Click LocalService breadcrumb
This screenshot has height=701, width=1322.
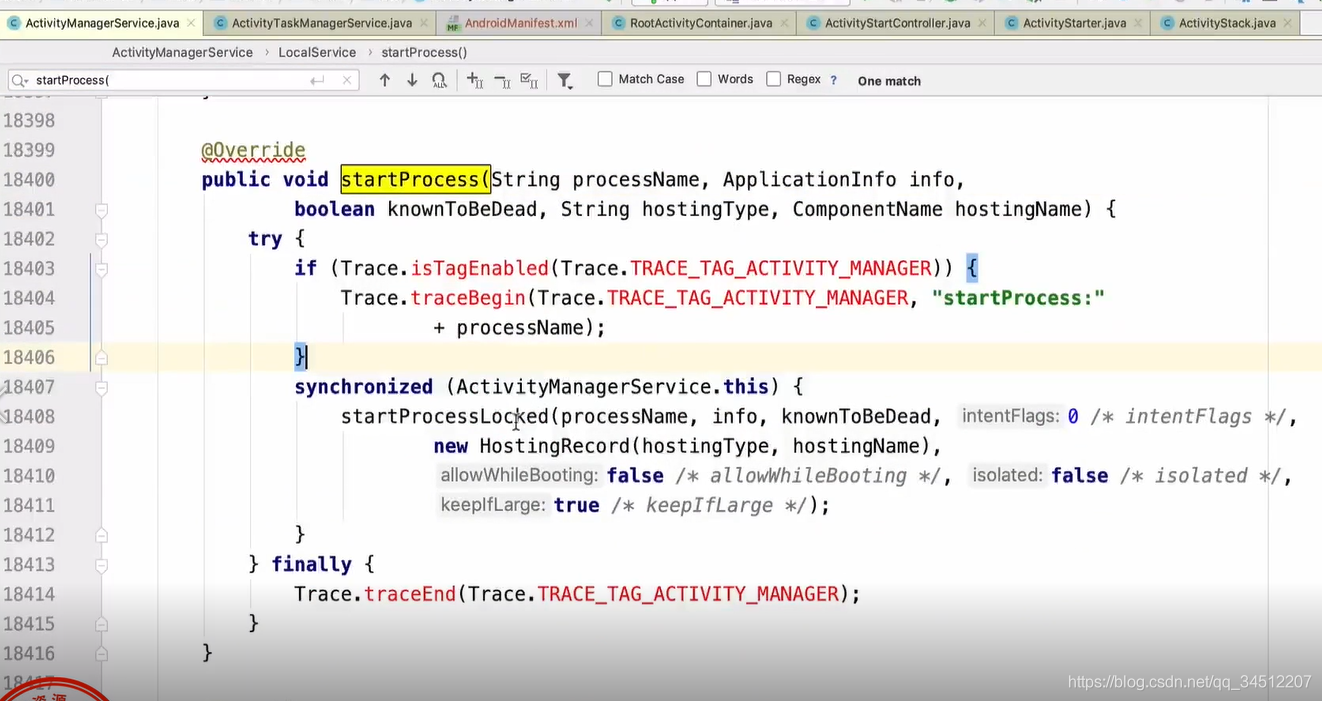[317, 52]
